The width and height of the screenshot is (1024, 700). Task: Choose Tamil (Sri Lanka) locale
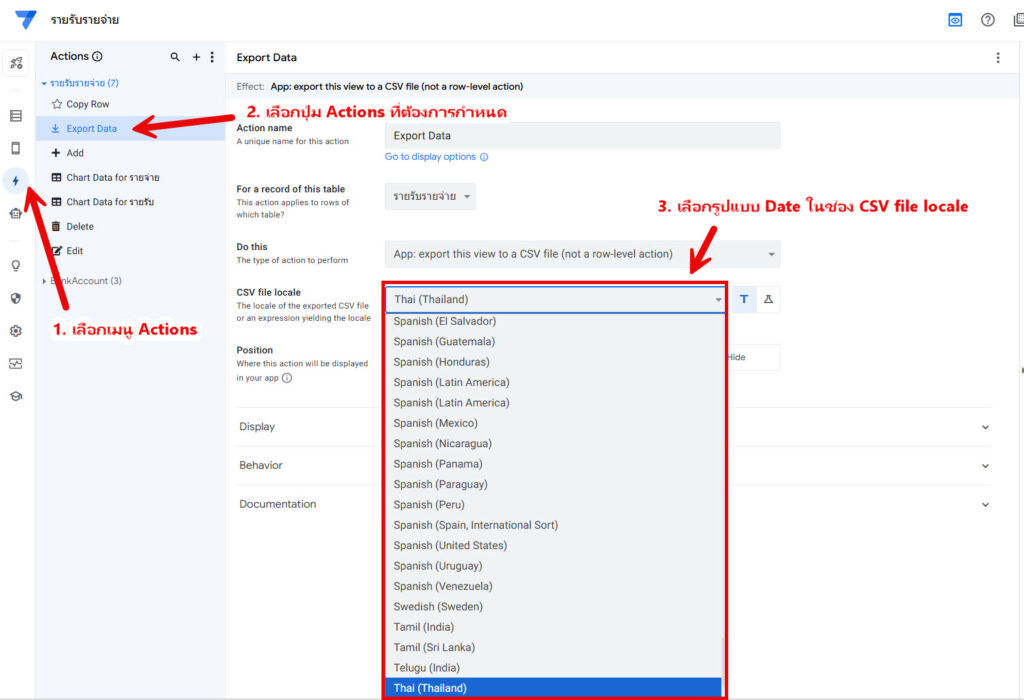click(x=552, y=647)
